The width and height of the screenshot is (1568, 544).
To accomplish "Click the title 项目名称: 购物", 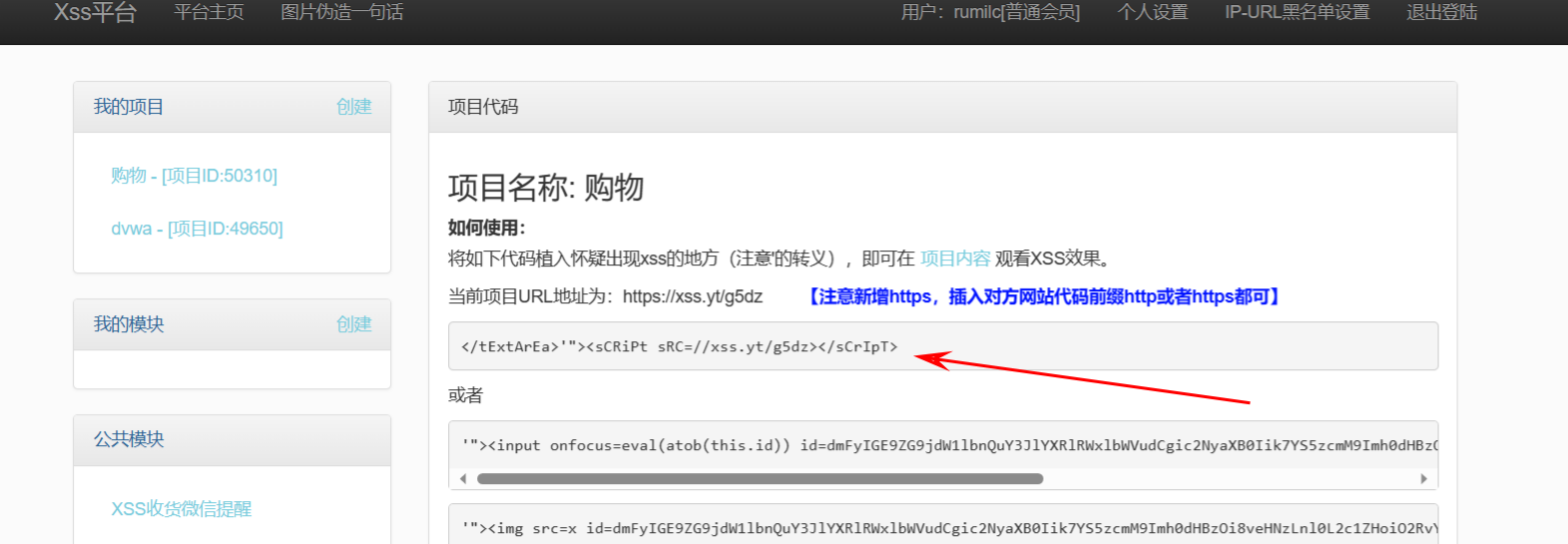I will click(546, 188).
